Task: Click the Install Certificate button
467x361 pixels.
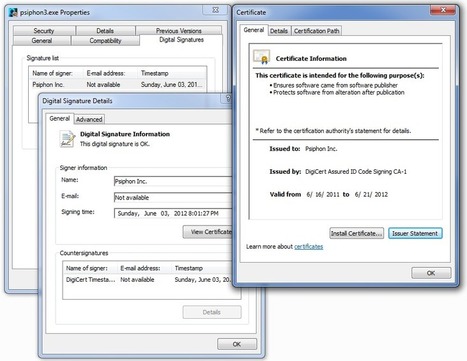Action: (x=356, y=233)
